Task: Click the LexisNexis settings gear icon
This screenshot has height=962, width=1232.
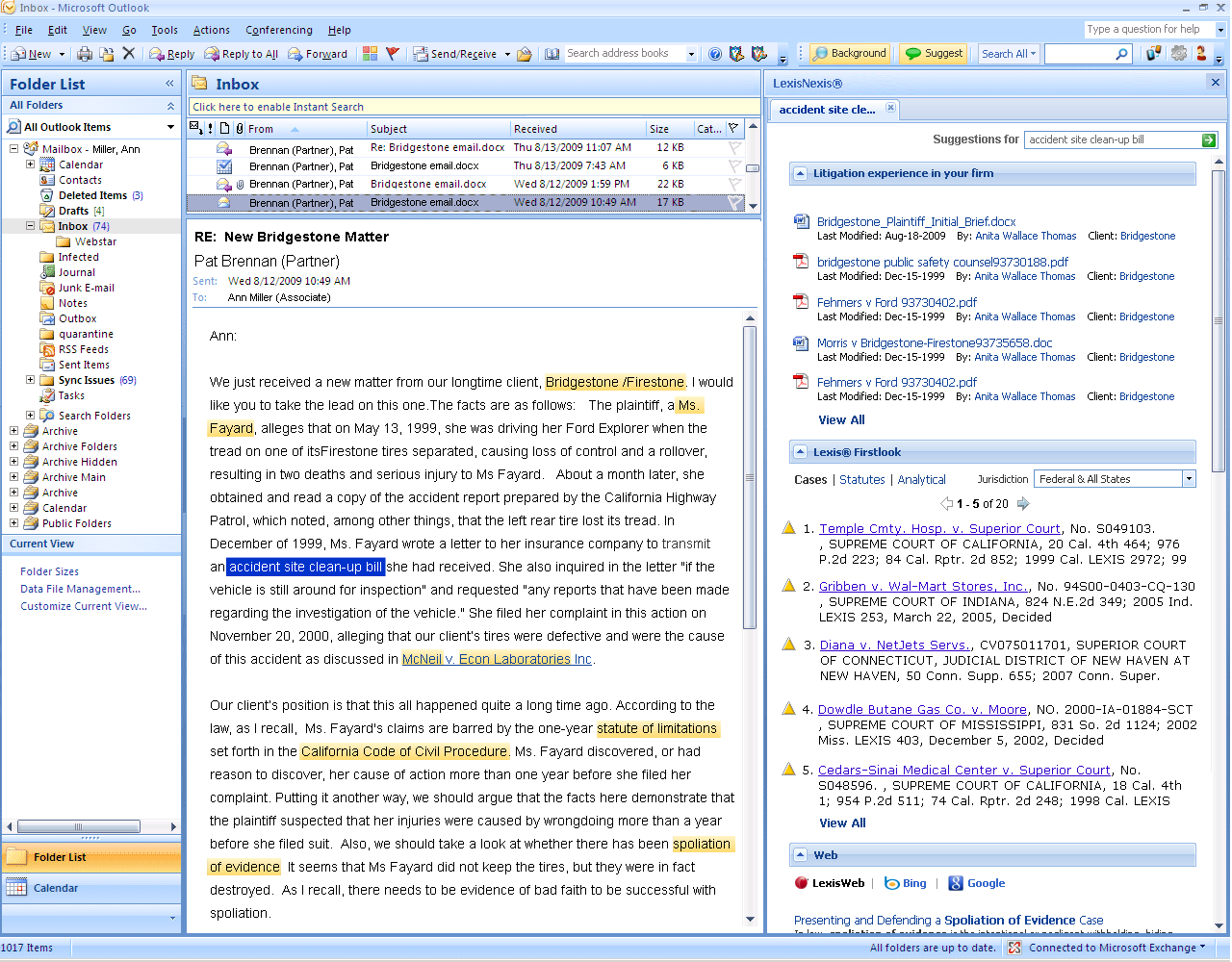Action: click(1178, 54)
